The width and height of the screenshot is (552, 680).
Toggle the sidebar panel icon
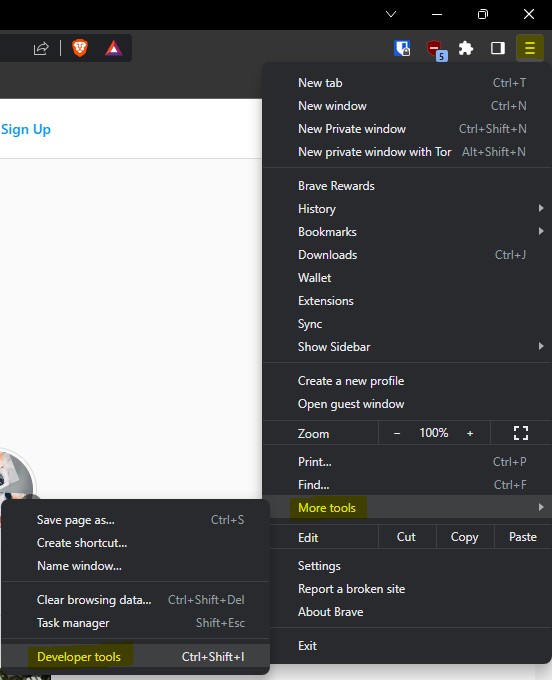pos(497,48)
